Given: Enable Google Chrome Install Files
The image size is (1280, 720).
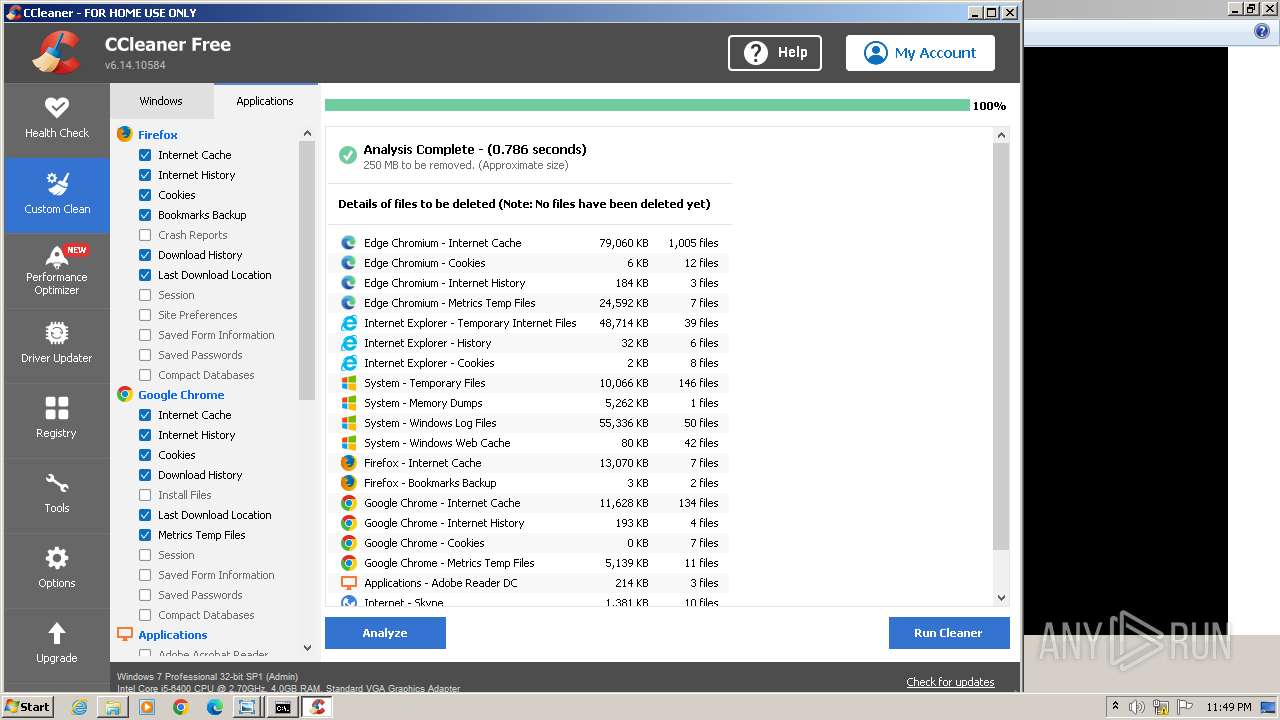Looking at the screenshot, I should pos(145,495).
